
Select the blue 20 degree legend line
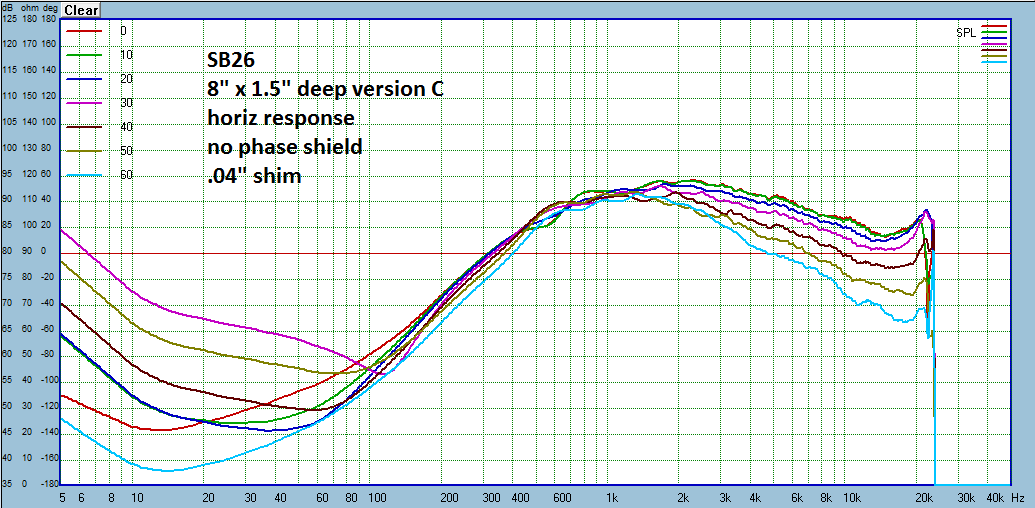tap(84, 79)
